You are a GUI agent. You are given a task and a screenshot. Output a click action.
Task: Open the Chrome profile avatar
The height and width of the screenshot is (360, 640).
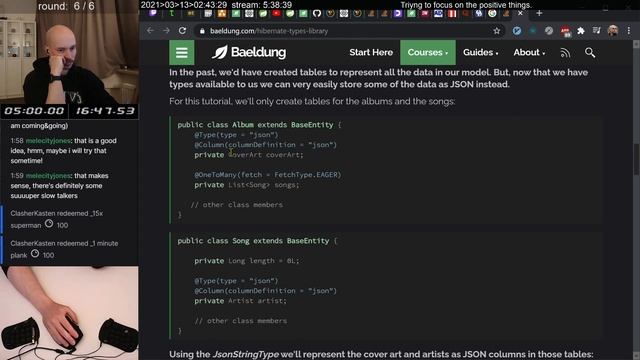[x=613, y=31]
